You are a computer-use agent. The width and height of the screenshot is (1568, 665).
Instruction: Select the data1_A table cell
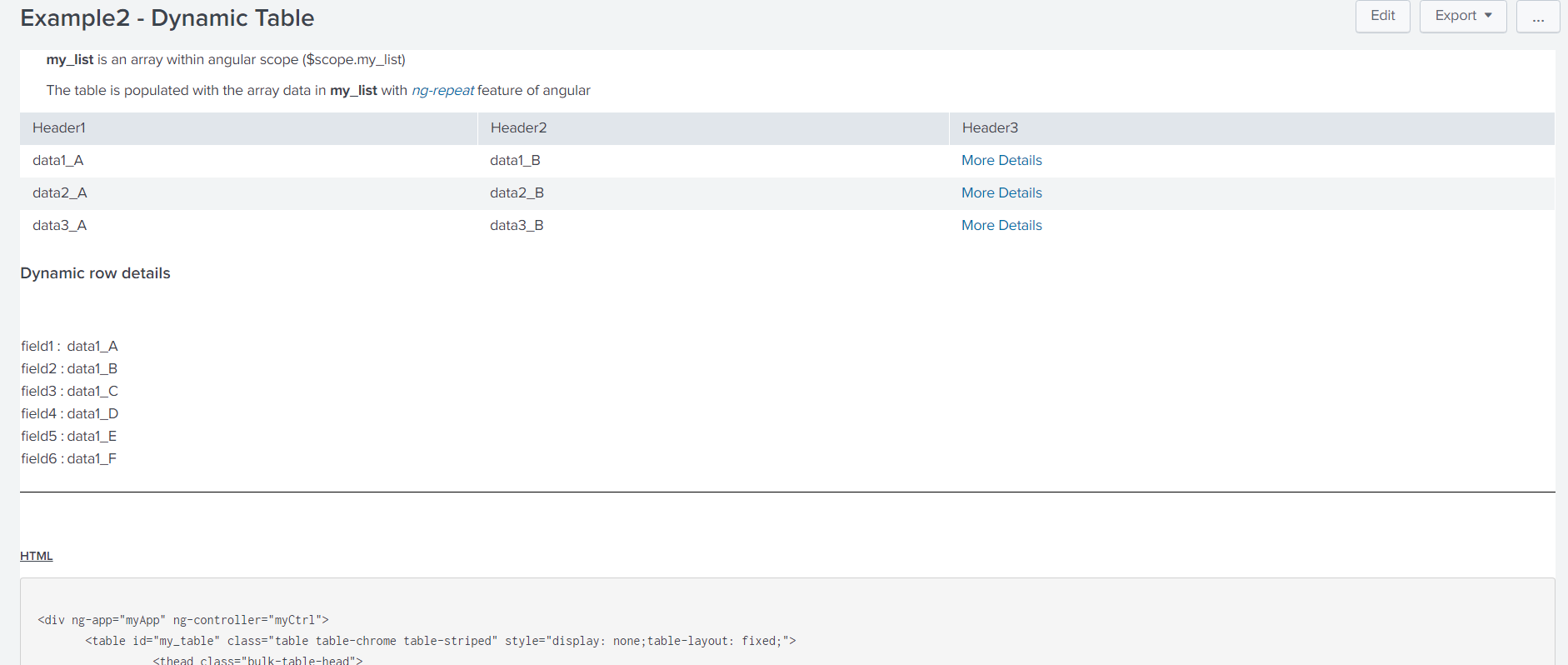click(58, 160)
